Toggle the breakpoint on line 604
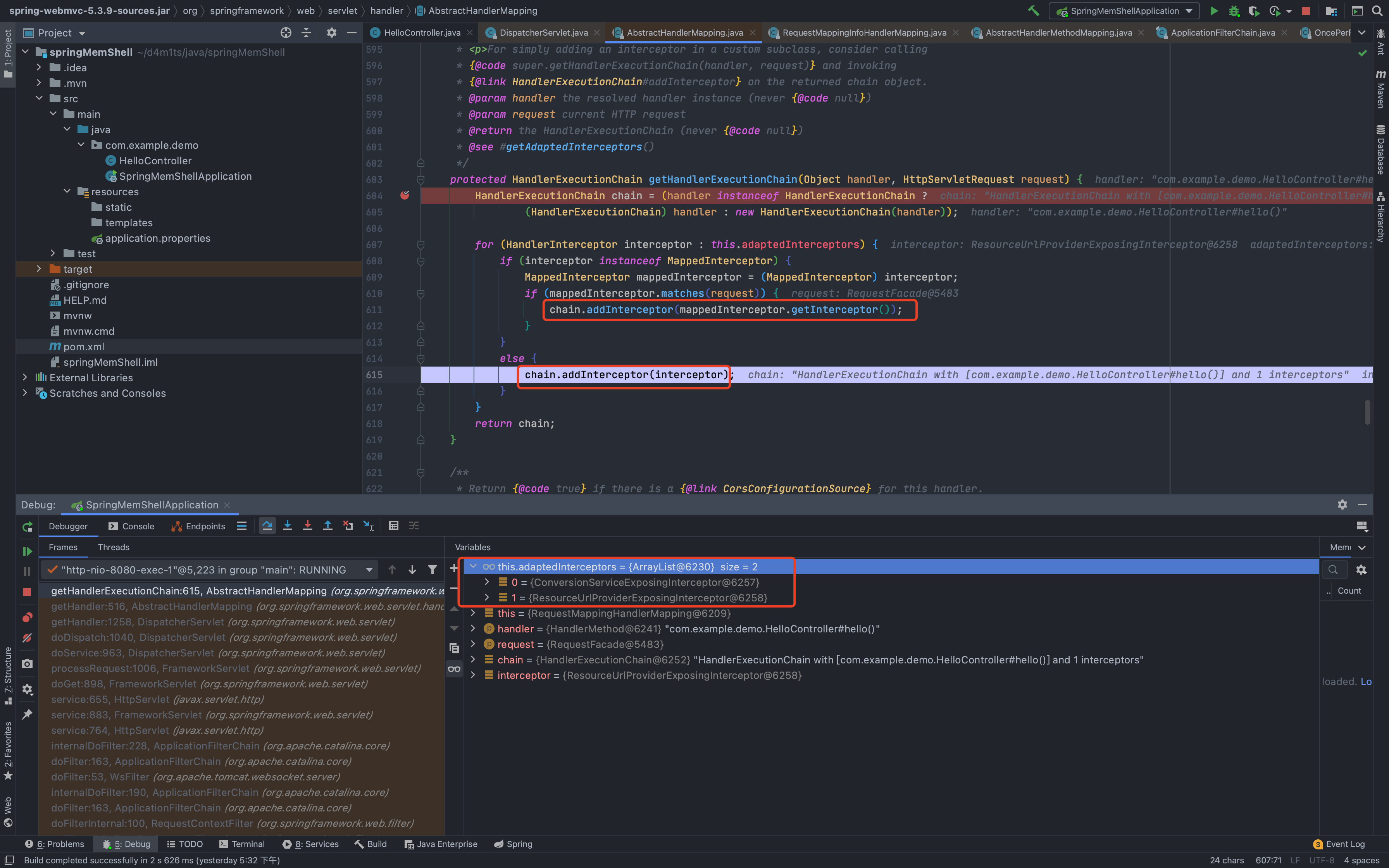 405,196
